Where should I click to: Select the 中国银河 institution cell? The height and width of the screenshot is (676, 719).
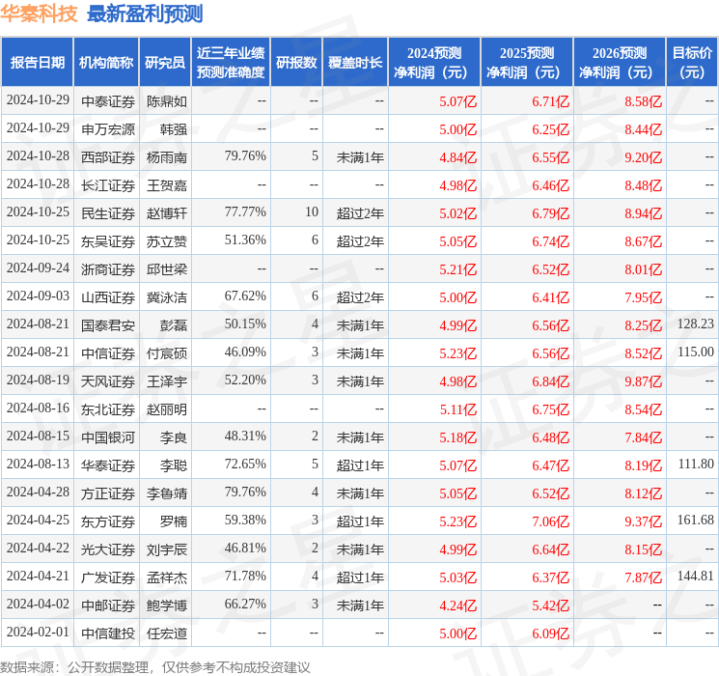click(108, 437)
